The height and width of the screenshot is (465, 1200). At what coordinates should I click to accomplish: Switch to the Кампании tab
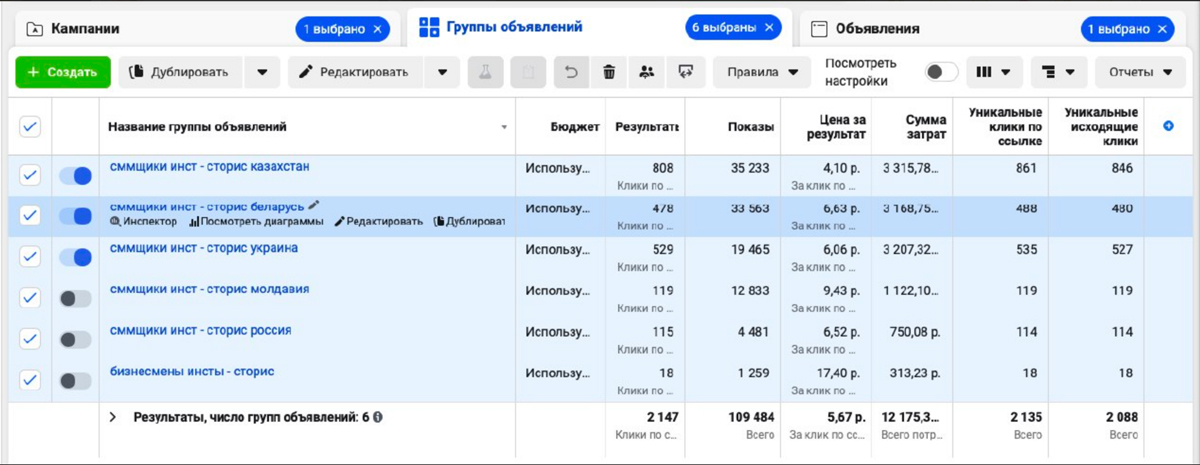85,29
